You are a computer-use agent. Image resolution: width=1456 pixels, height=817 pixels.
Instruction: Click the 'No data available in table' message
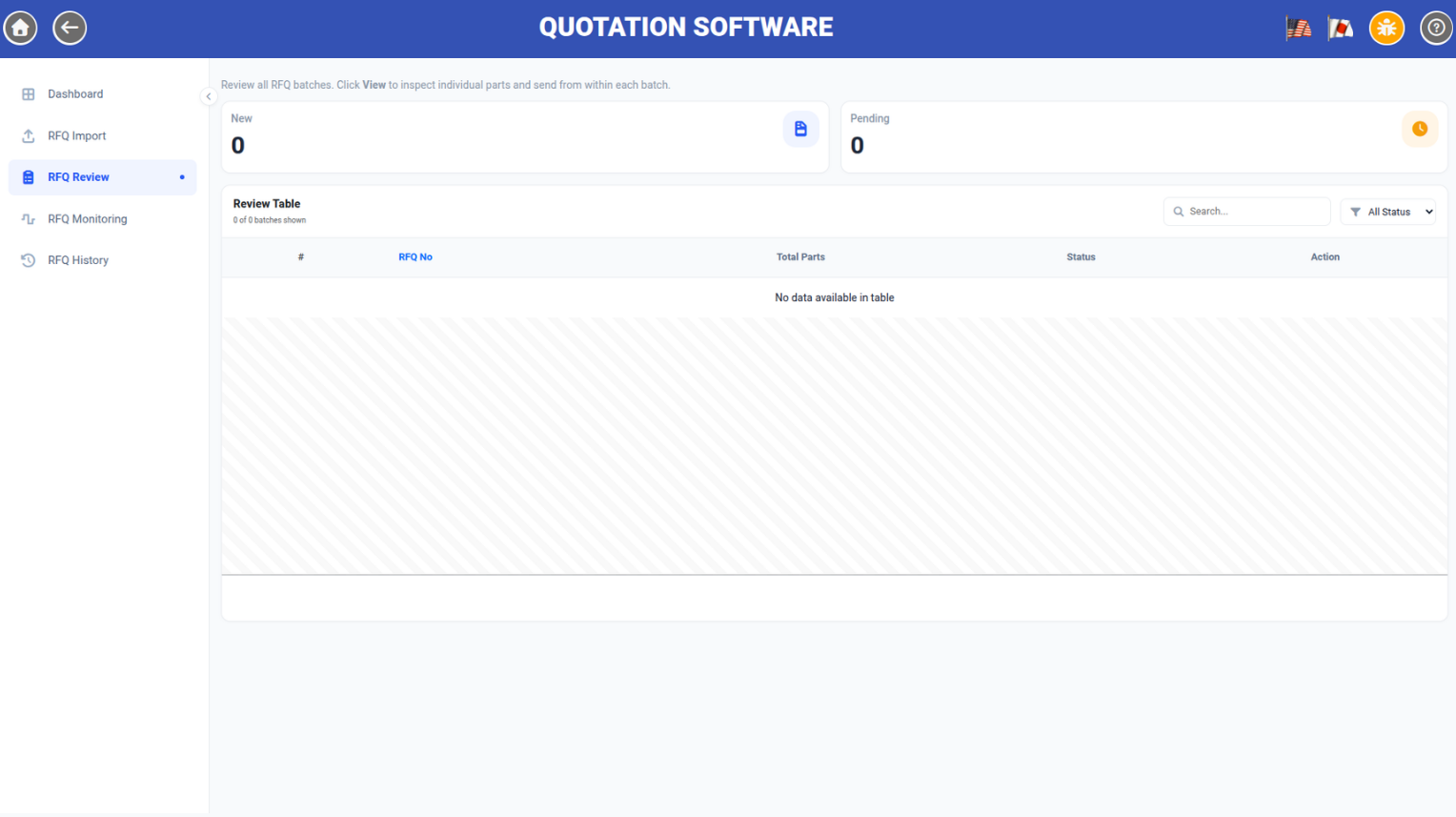pyautogui.click(x=835, y=297)
